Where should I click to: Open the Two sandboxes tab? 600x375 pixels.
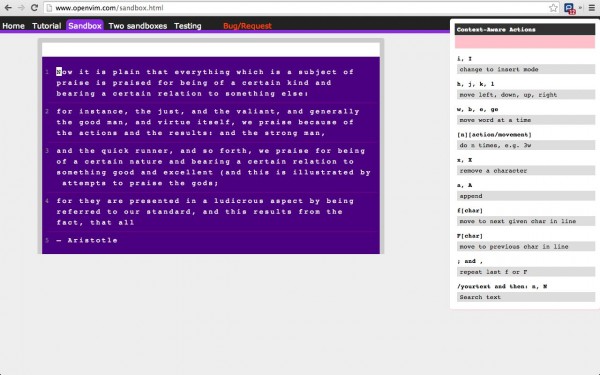point(138,26)
